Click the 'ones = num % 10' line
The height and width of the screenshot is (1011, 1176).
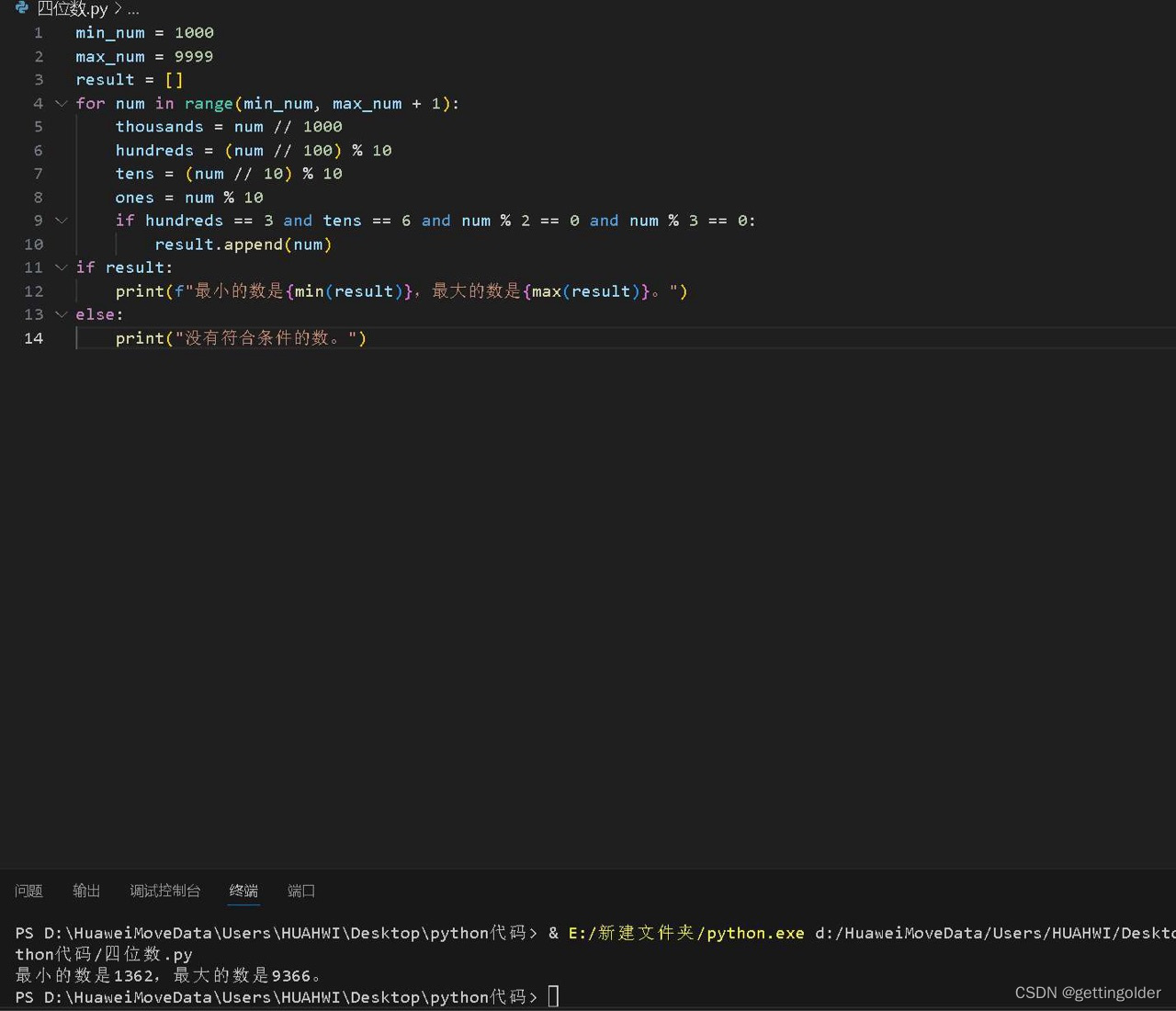pos(189,198)
